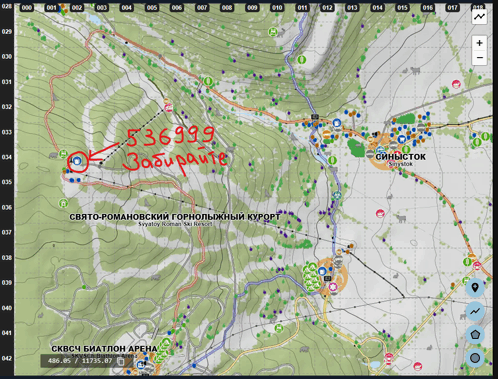Click the large blue marker in the southern village
Screen dimensions: 498x379
click(x=322, y=271)
